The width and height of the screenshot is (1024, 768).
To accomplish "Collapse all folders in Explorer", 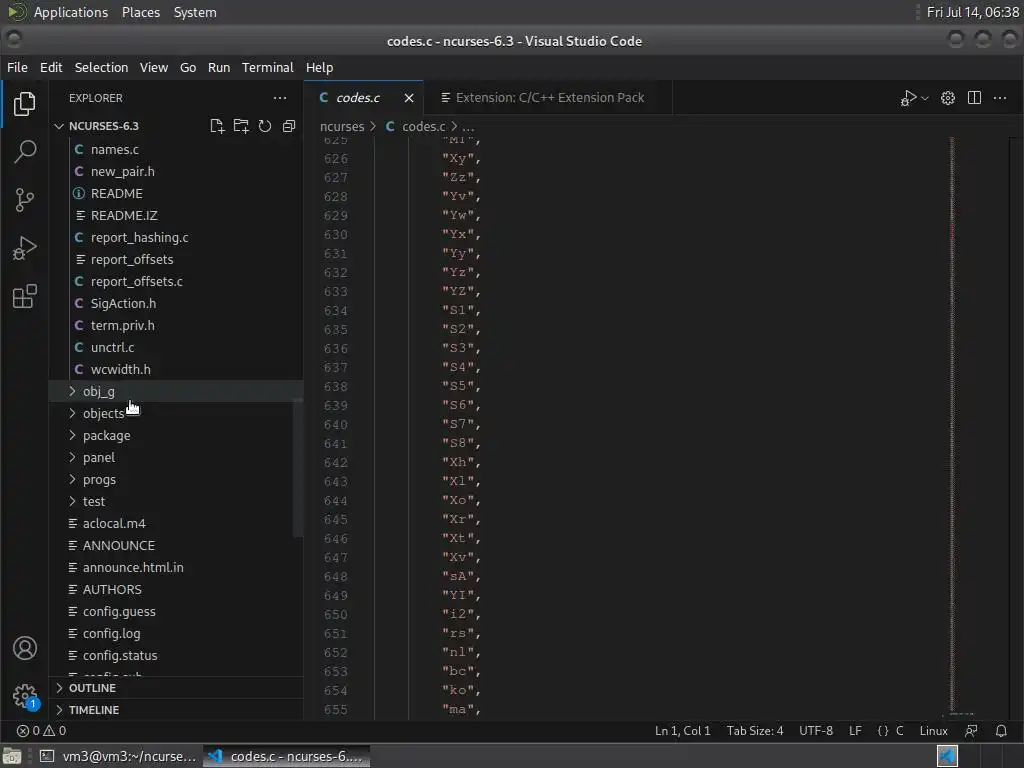I will pyautogui.click(x=289, y=126).
